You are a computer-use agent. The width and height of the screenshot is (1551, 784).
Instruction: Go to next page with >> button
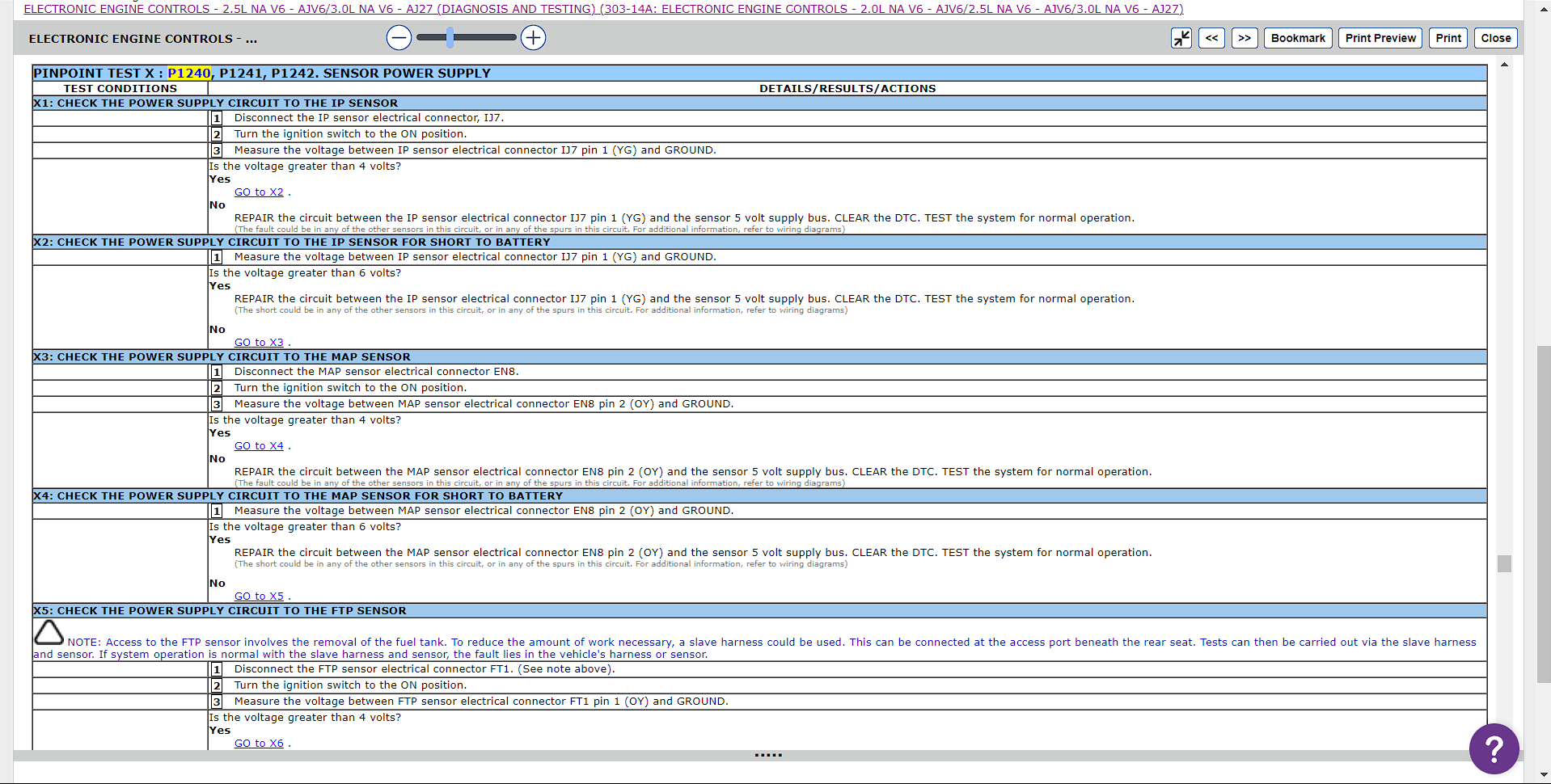(1245, 38)
